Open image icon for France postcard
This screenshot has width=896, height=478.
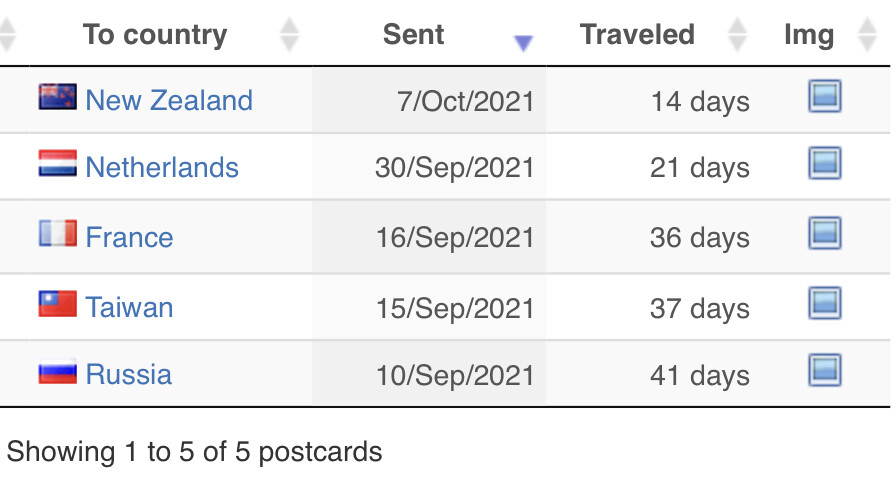click(x=825, y=233)
